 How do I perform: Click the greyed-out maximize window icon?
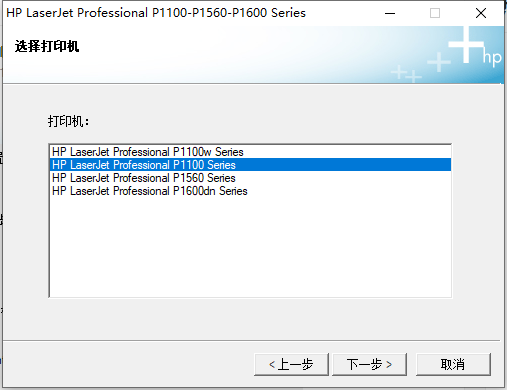[x=435, y=13]
